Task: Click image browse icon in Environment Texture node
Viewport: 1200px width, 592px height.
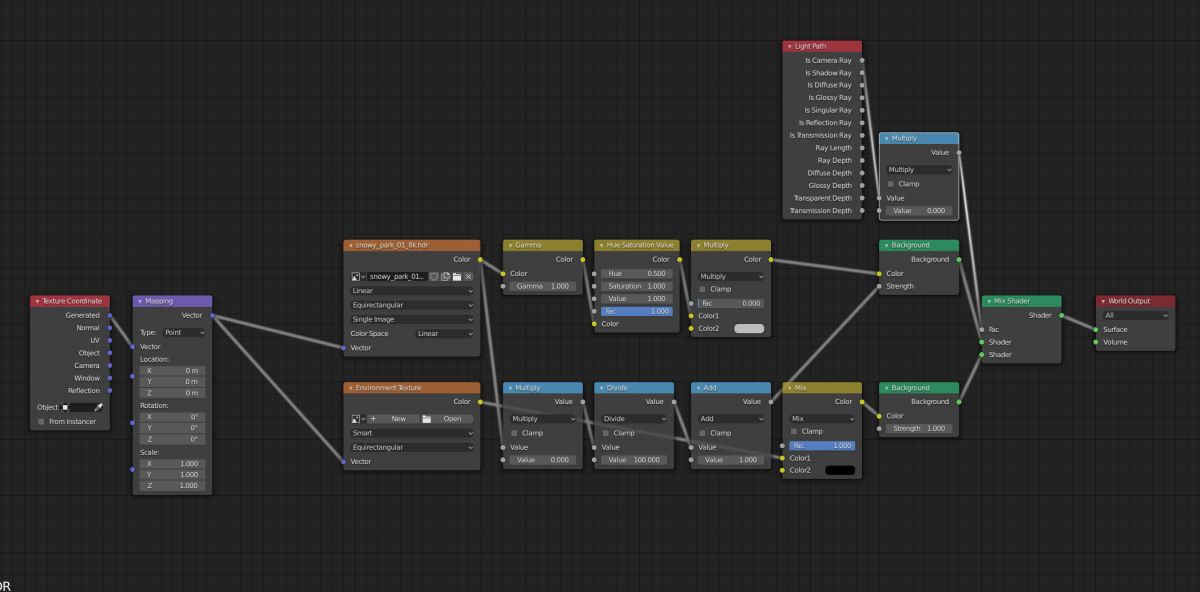Action: point(358,419)
